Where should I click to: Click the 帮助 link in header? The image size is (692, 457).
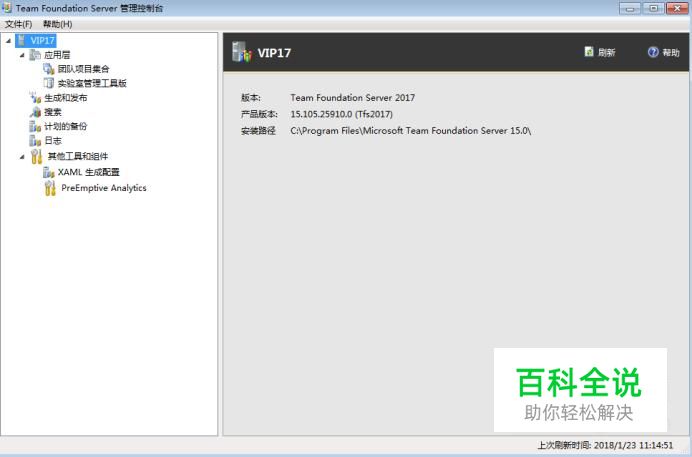tap(671, 52)
